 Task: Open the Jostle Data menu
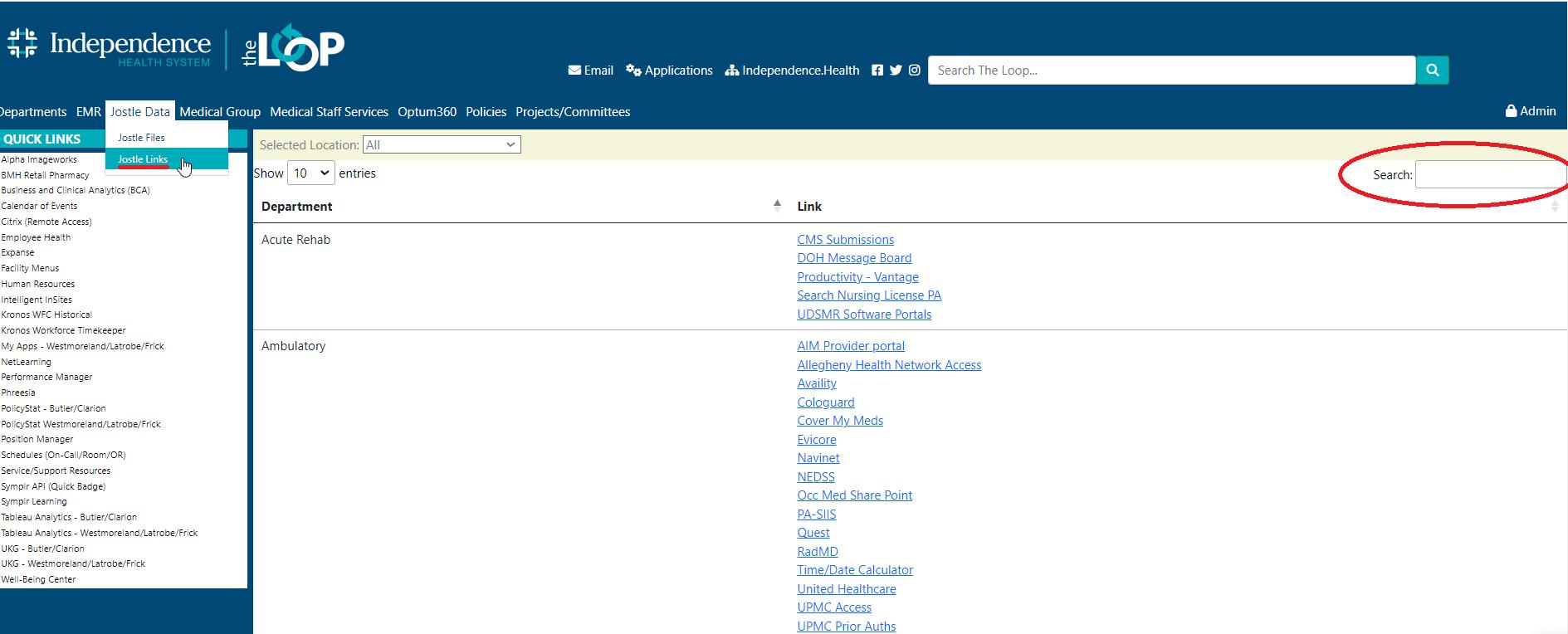[x=140, y=112]
